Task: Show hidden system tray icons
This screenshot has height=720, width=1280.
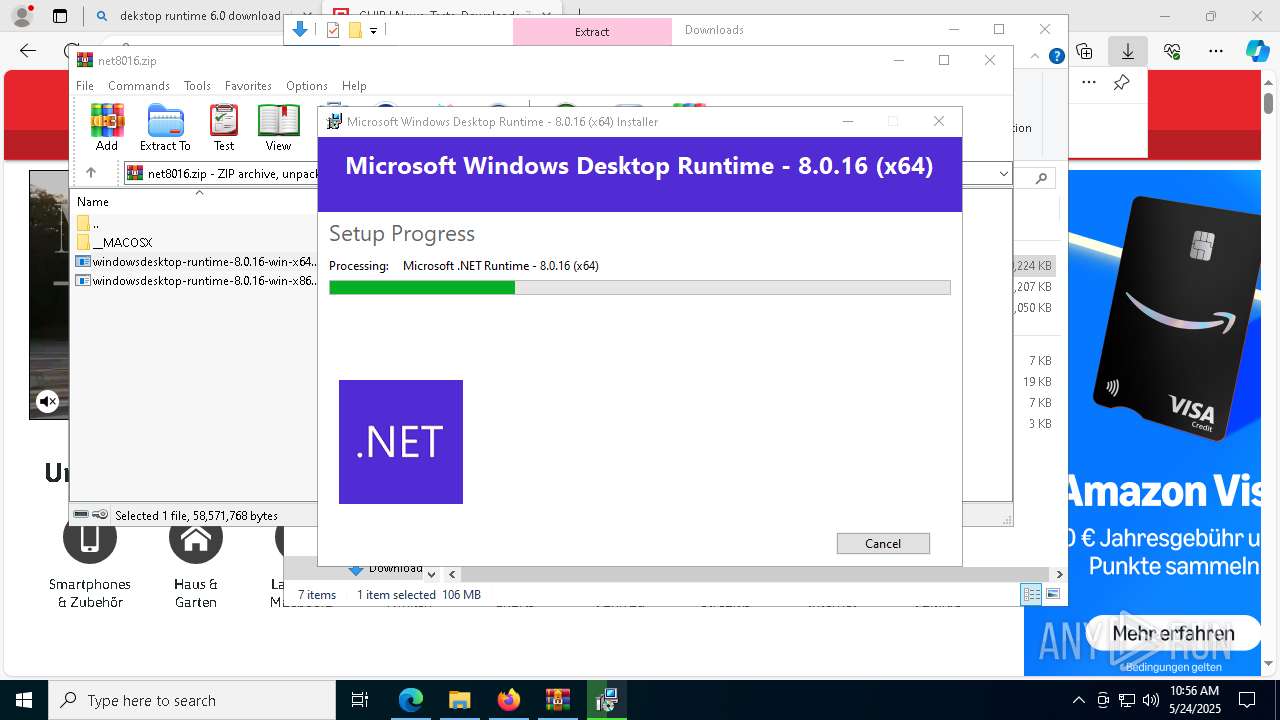Action: [1078, 700]
